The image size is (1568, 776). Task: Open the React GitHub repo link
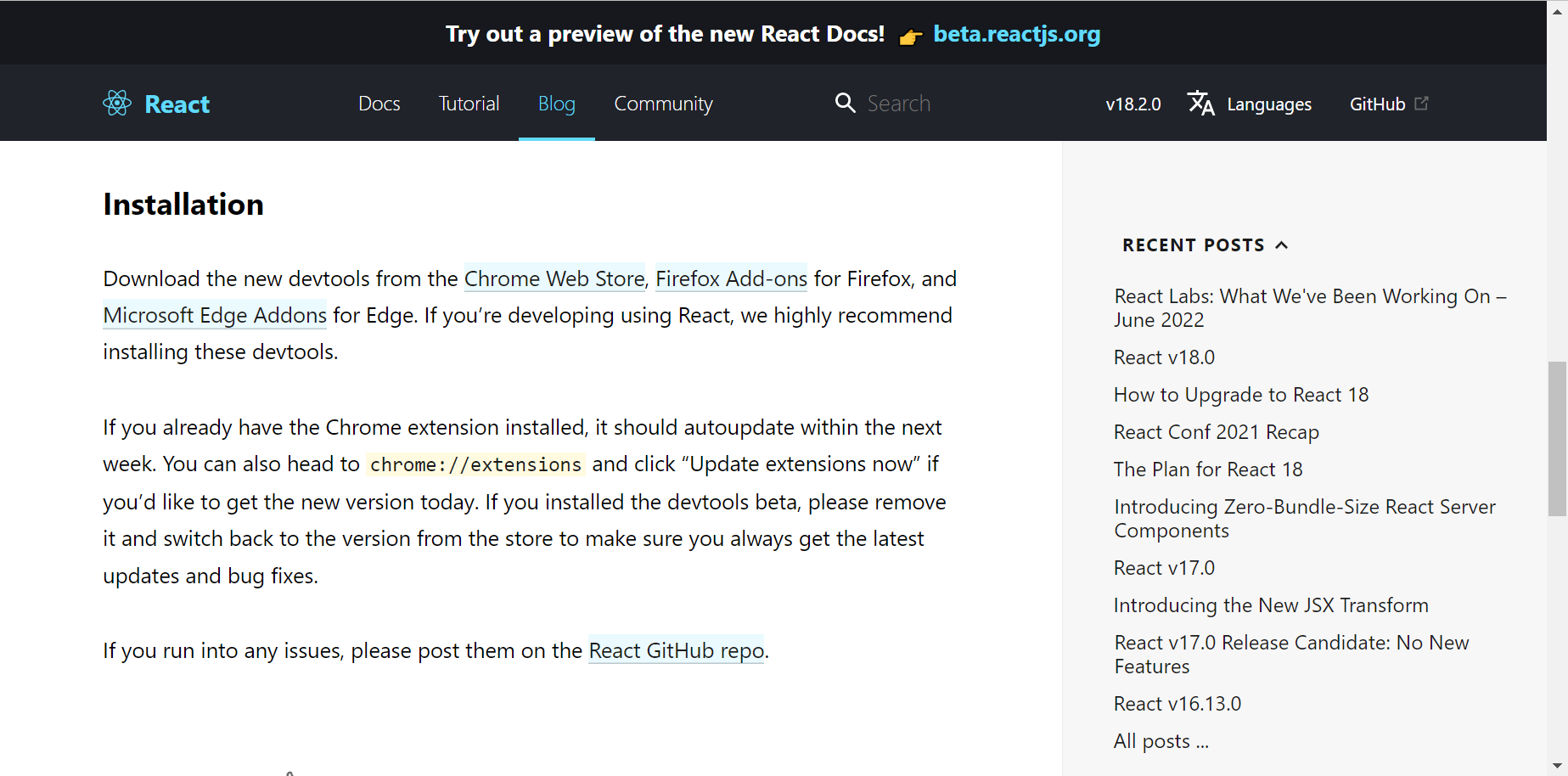pyautogui.click(x=677, y=650)
